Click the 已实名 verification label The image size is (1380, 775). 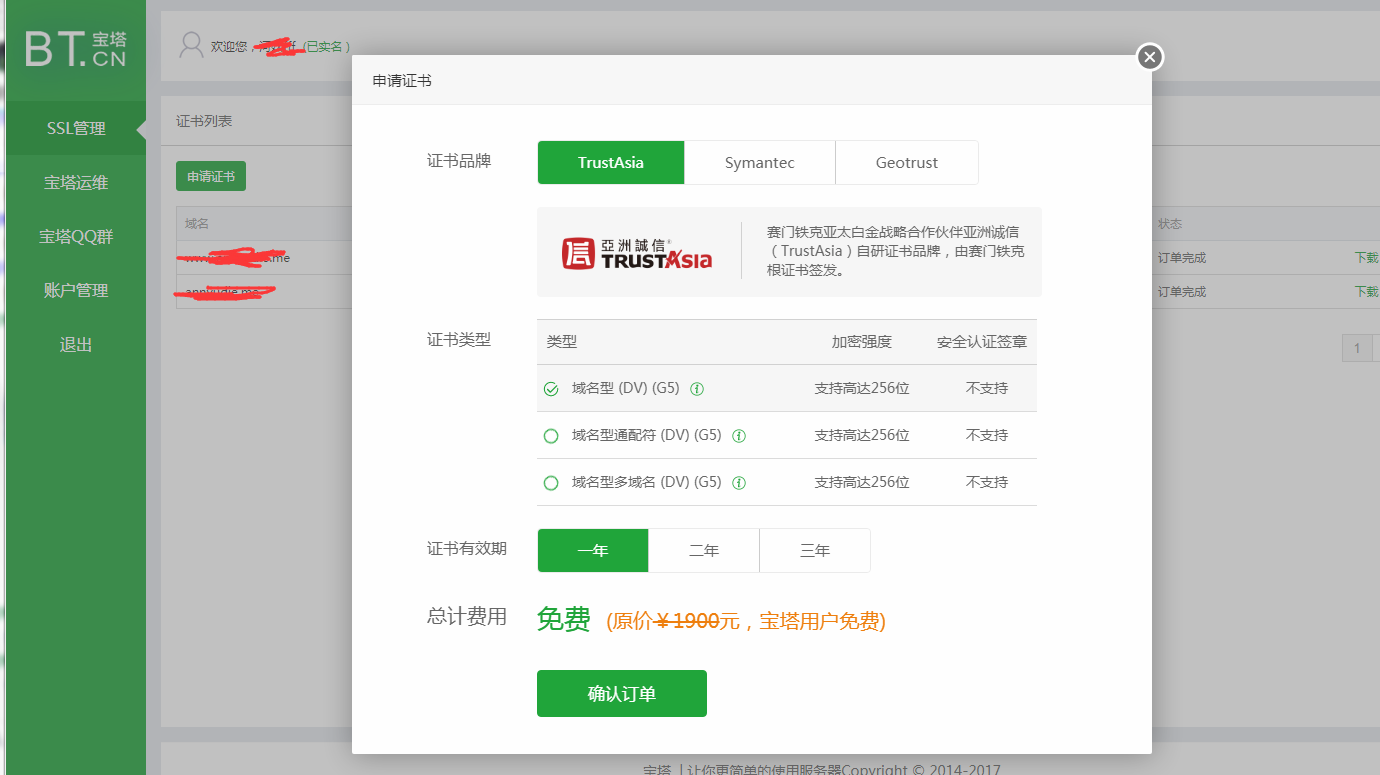pyautogui.click(x=327, y=46)
